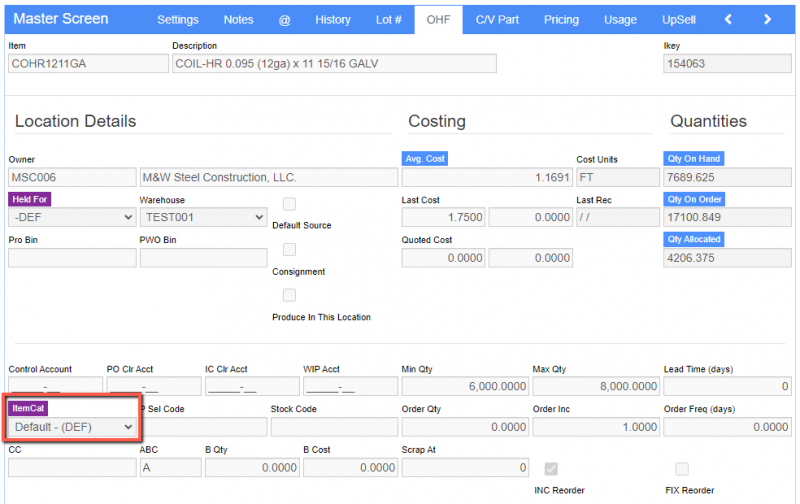
Task: Click into the Pro Bin field
Action: [72, 258]
